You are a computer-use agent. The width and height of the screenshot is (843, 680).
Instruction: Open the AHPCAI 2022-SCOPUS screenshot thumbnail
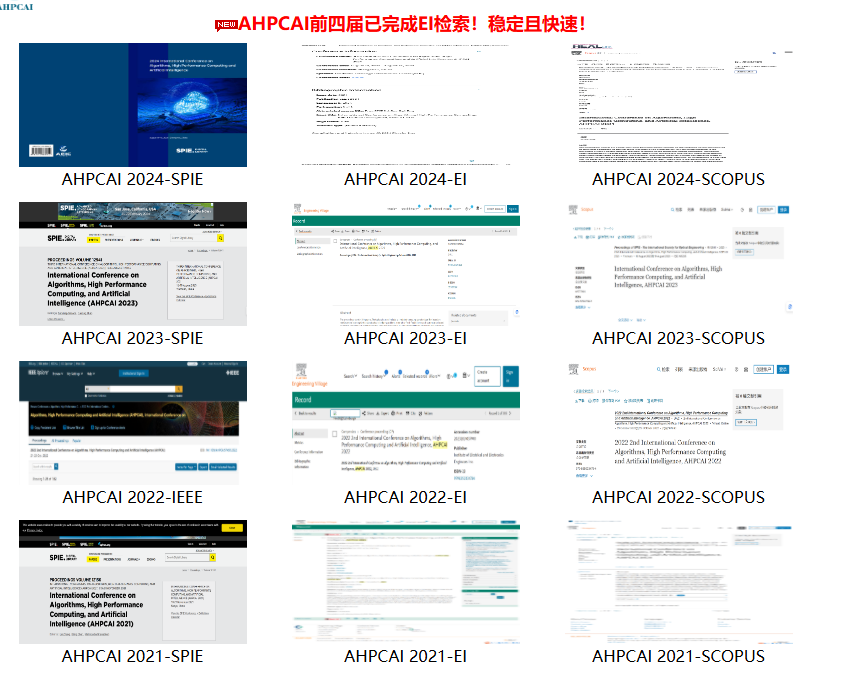(x=679, y=423)
